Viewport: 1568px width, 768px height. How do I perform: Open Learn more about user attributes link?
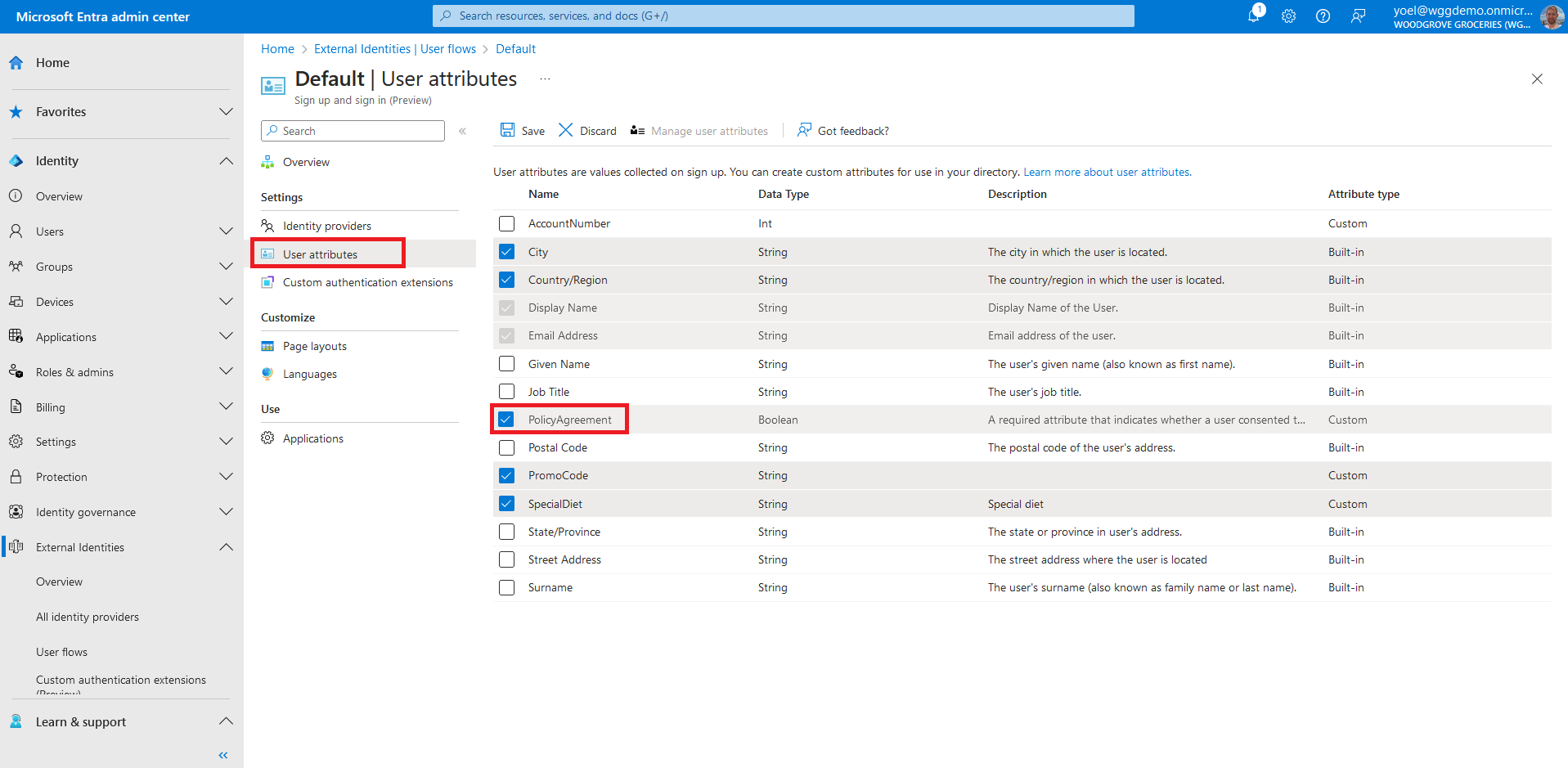click(x=1107, y=173)
